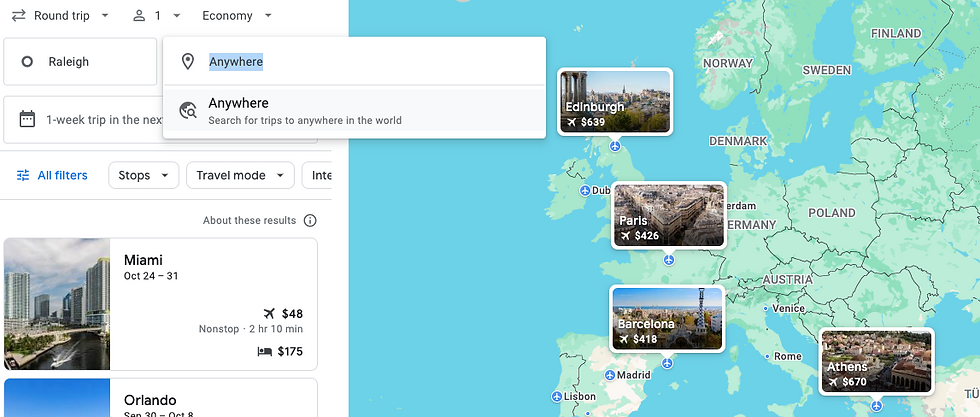Click the Madrid airport marker on map
This screenshot has width=980, height=417.
(x=610, y=375)
